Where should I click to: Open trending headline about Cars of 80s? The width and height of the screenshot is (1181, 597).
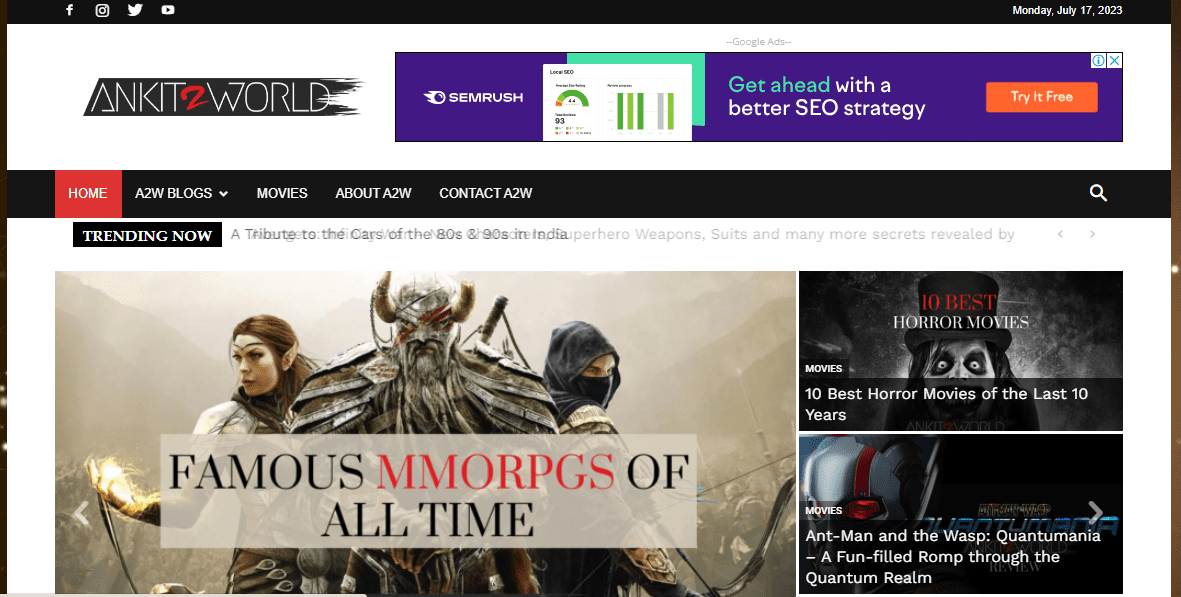pyautogui.click(x=399, y=234)
